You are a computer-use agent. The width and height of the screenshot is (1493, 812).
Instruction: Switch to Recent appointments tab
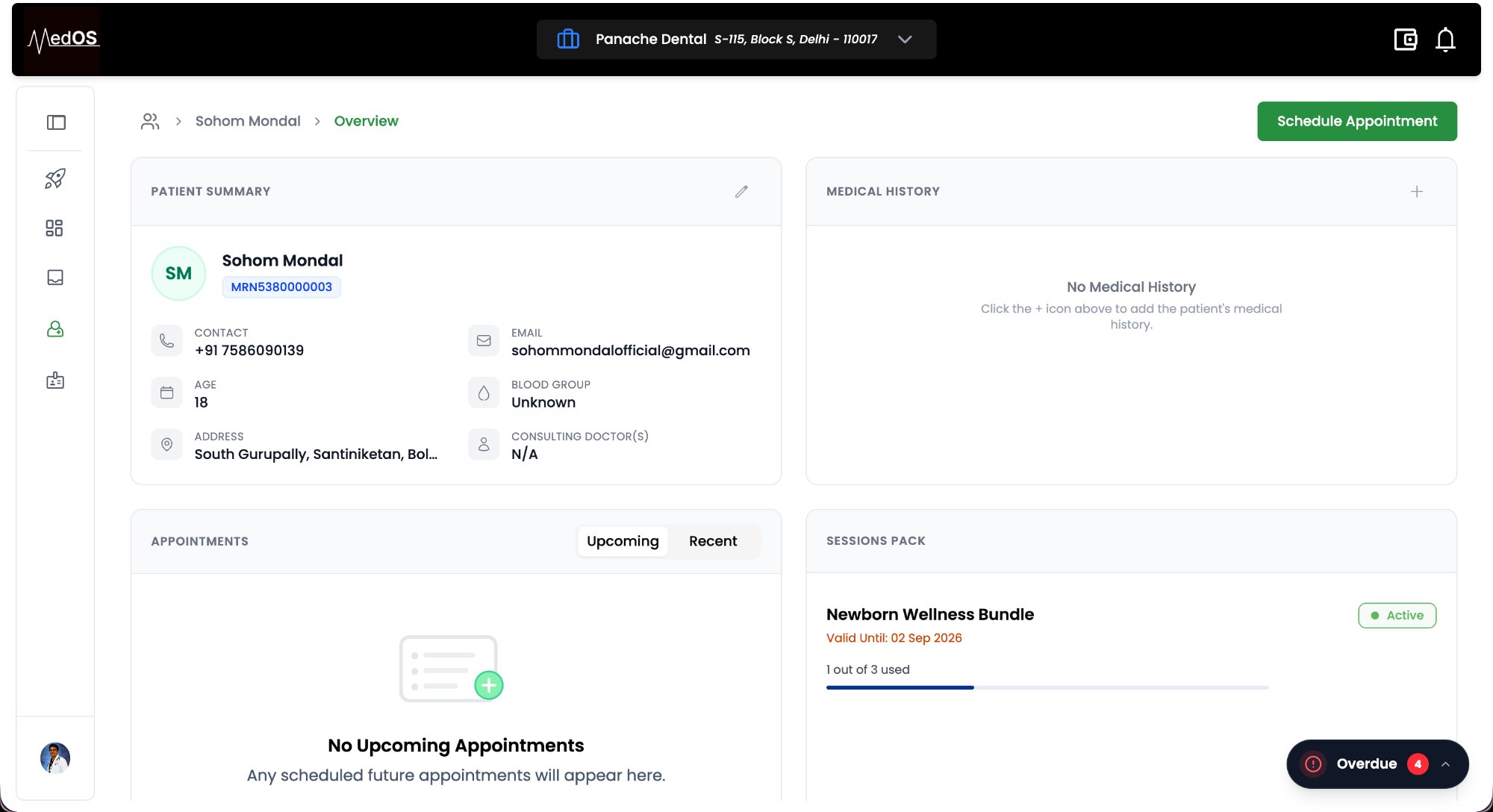[712, 541]
